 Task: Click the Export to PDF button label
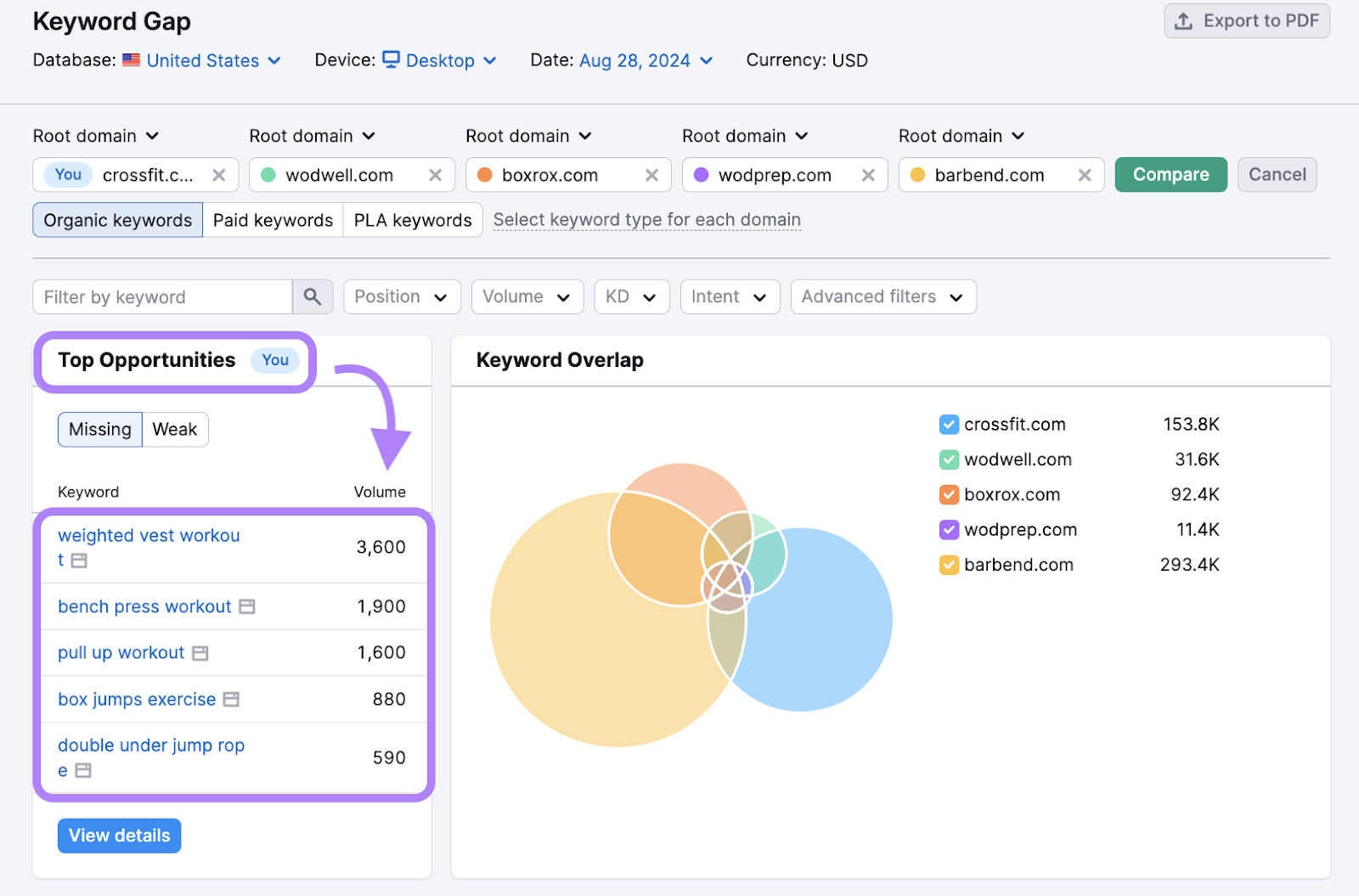[x=1261, y=21]
